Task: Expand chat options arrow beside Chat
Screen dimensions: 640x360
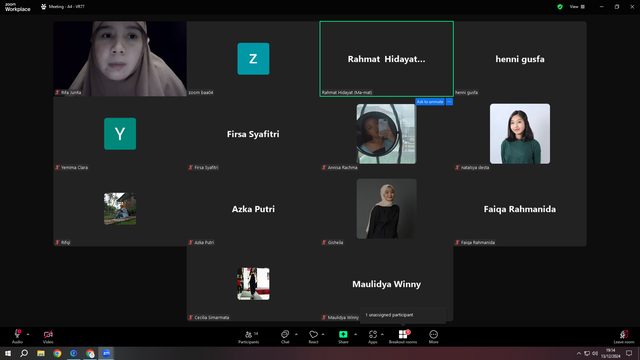Action: point(296,334)
